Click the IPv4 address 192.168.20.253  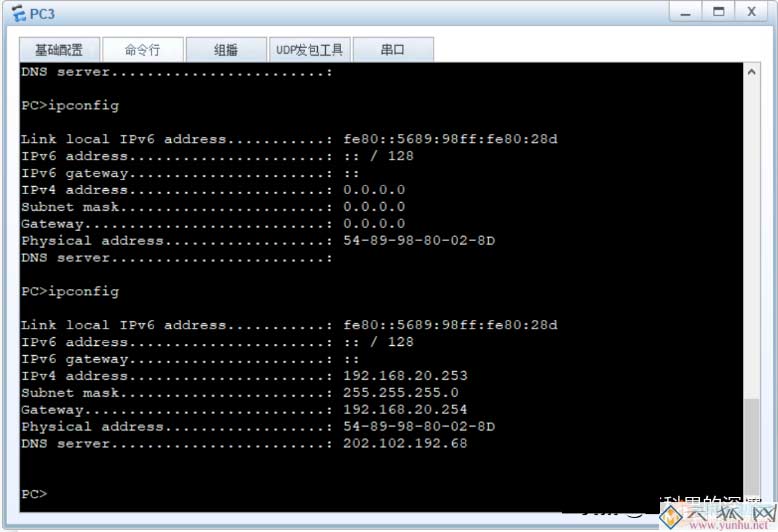(x=405, y=376)
